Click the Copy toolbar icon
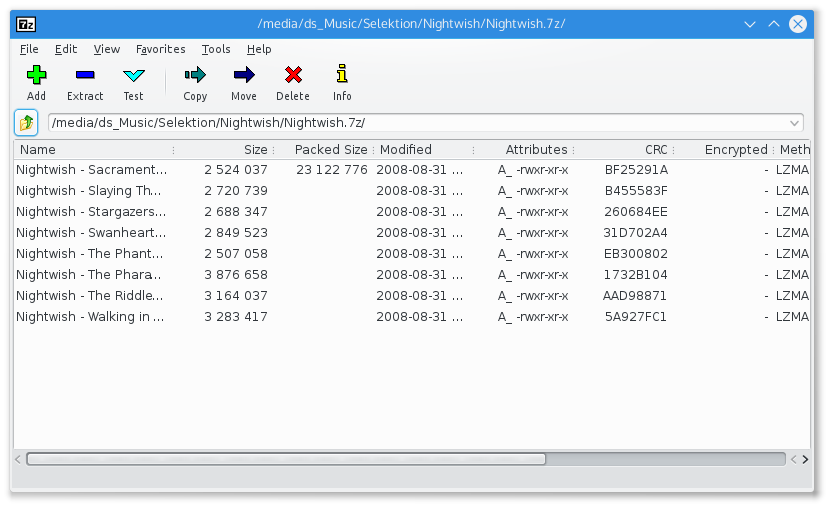Viewport: 830px width, 508px height. (195, 75)
